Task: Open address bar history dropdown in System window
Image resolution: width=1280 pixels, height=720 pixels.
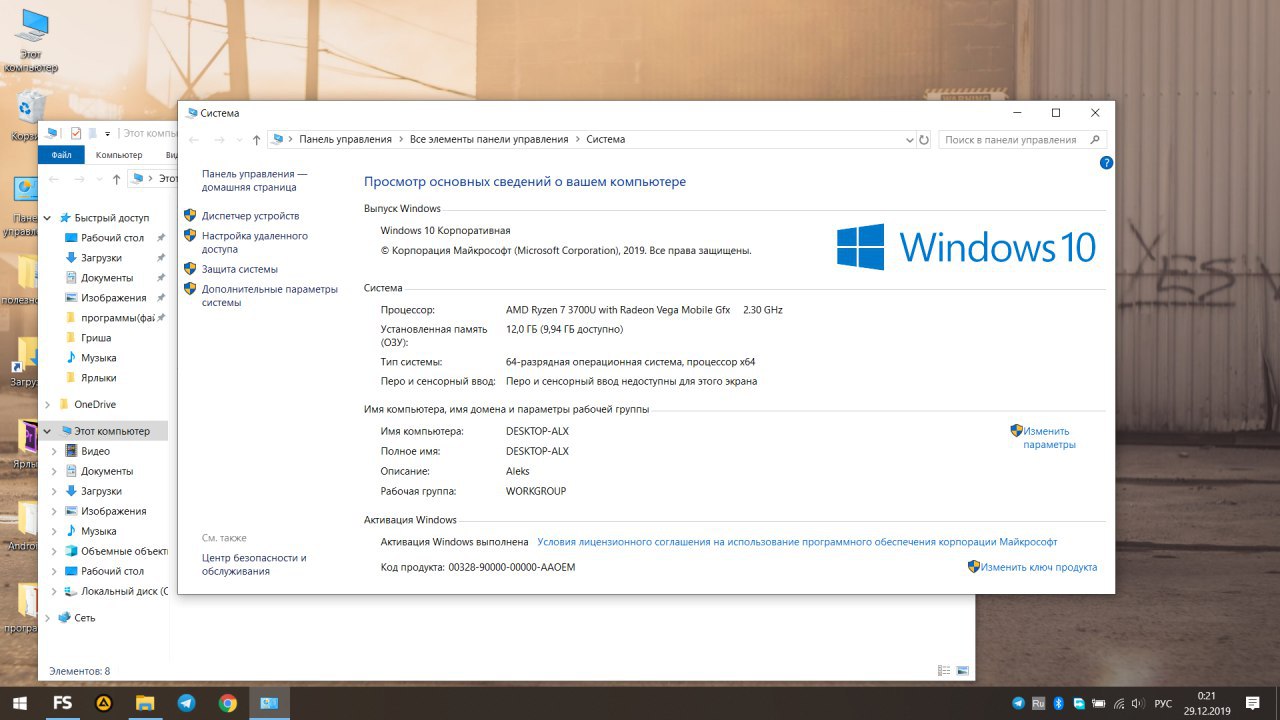Action: click(908, 140)
